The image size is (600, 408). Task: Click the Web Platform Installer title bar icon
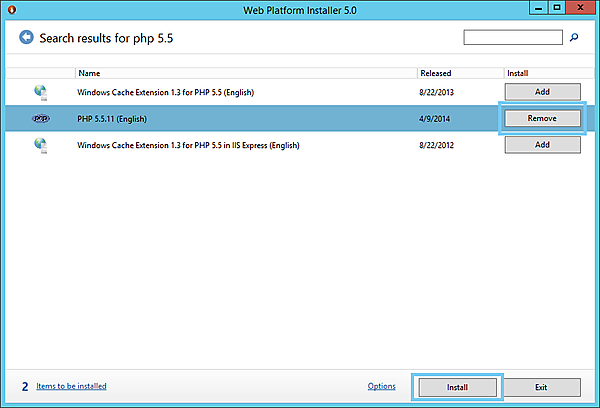[11, 10]
